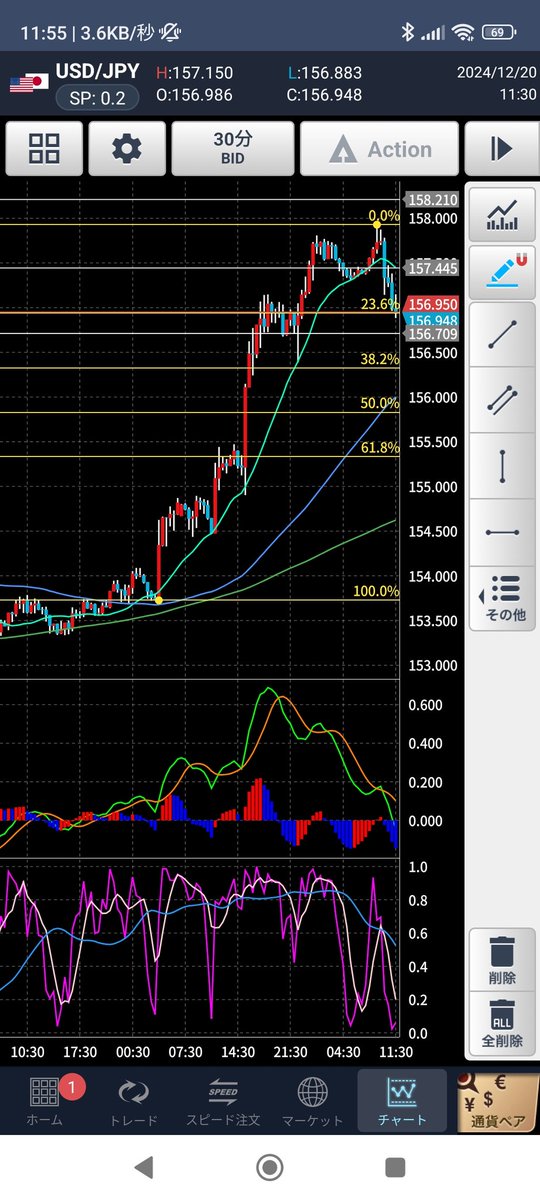Select the チャート tab
Image resolution: width=540 pixels, height=1200 pixels.
(402, 1101)
